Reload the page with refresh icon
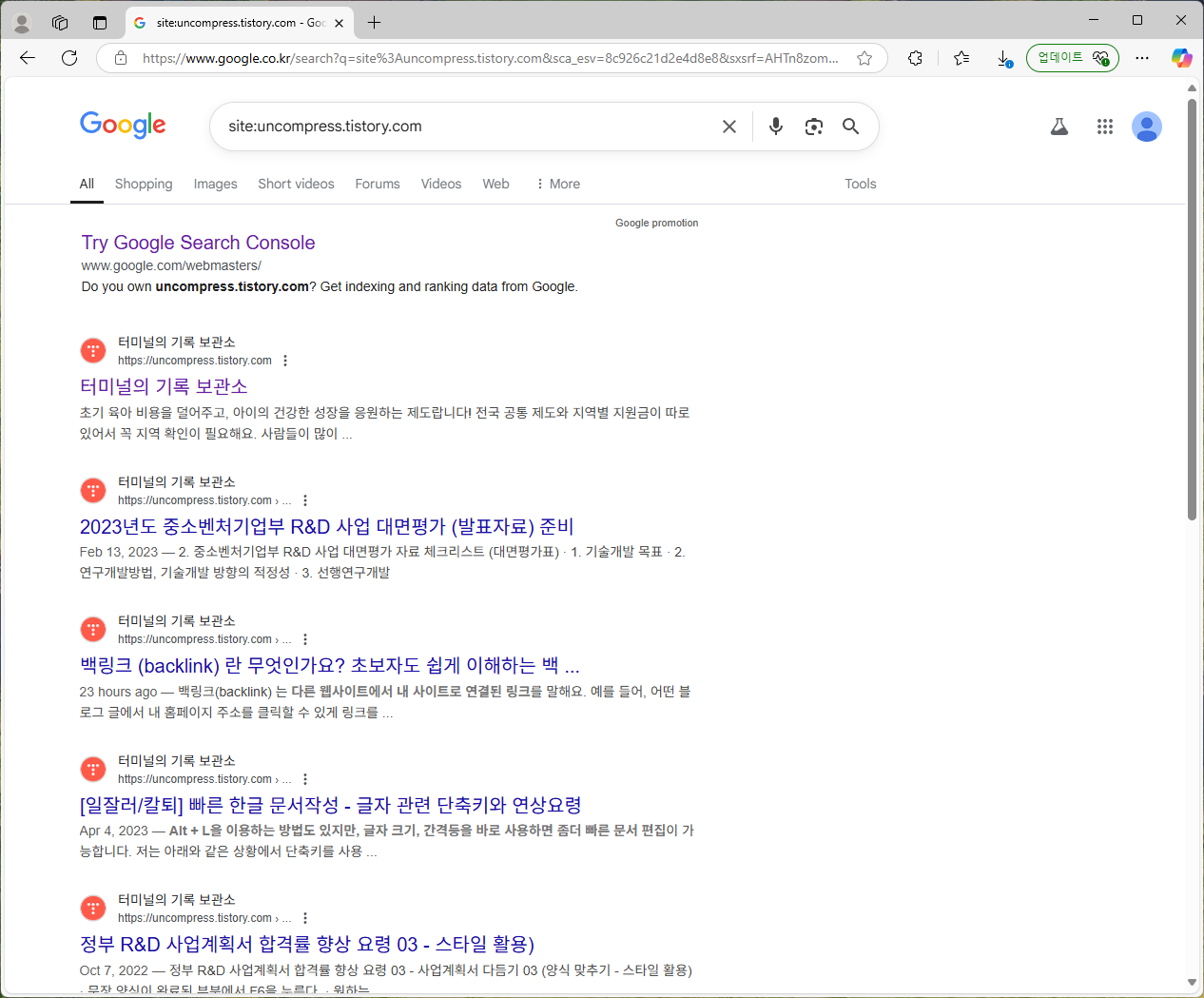The image size is (1204, 998). pos(69,58)
